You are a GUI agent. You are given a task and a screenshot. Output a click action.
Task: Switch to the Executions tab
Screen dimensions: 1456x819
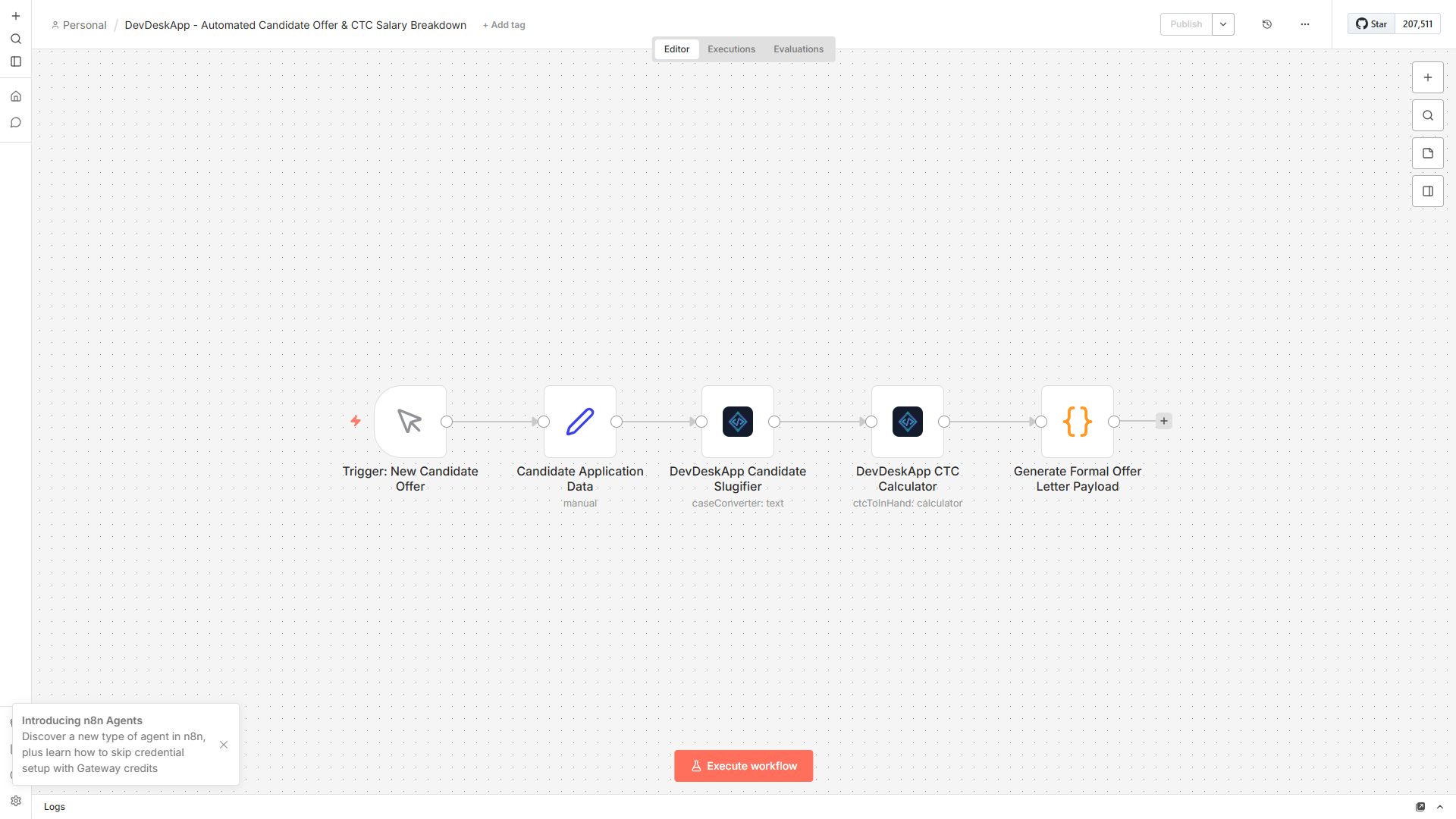pos(731,49)
